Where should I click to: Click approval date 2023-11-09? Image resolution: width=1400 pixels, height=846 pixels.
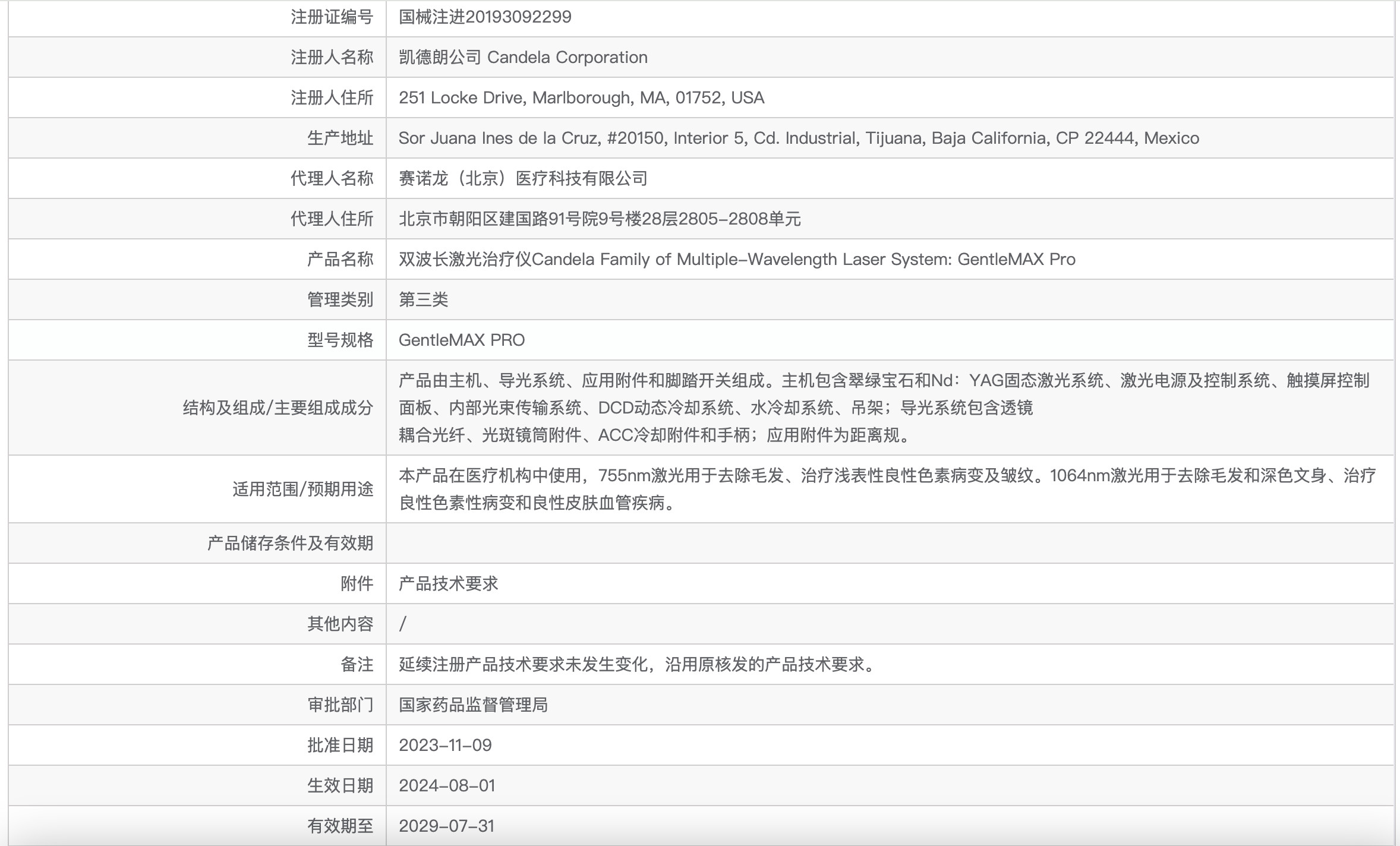[445, 745]
